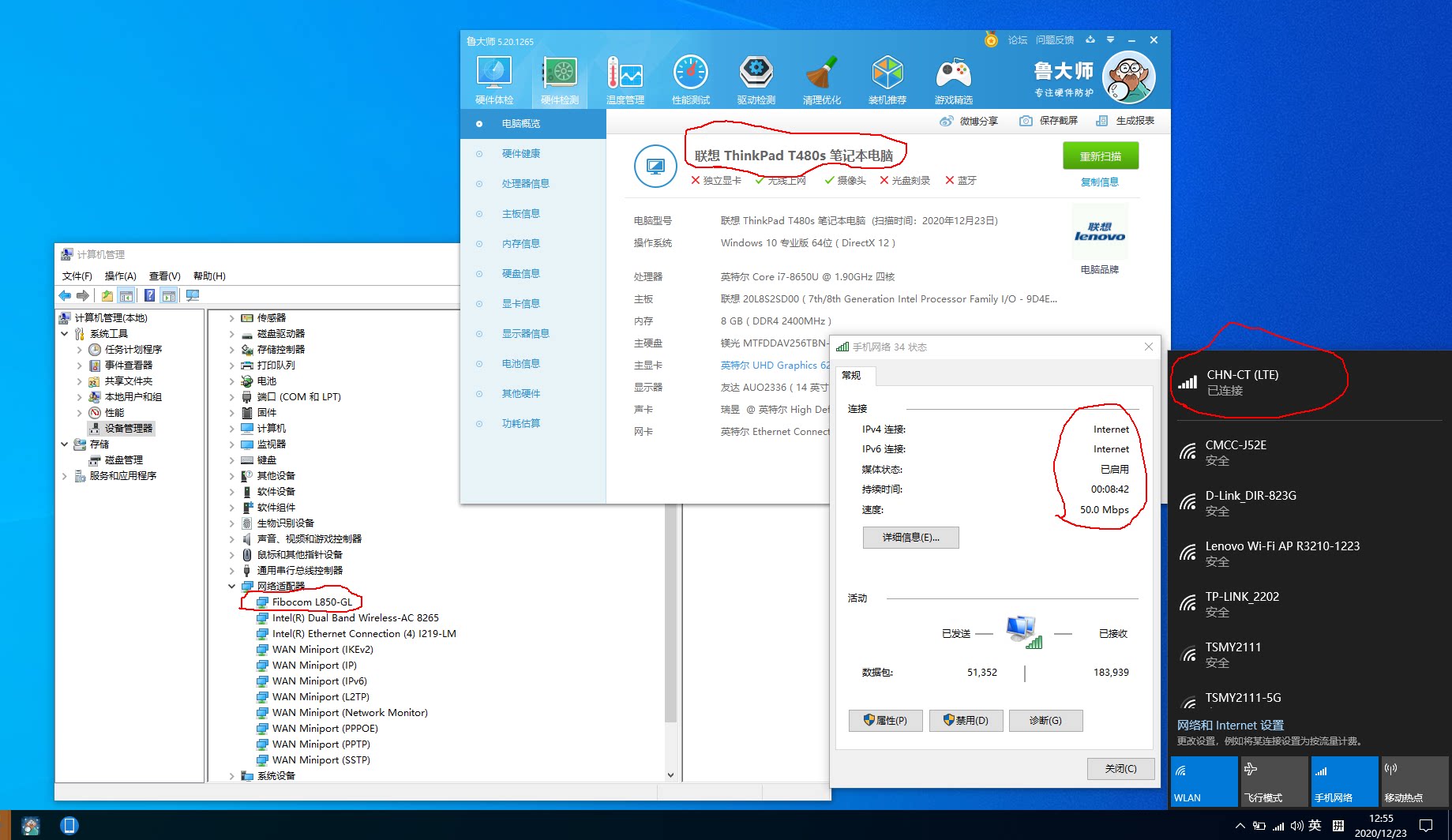Screen dimensions: 1452x840
Task: Toggle the 移动热点 mobile hotspot tile
Action: (x=1413, y=781)
